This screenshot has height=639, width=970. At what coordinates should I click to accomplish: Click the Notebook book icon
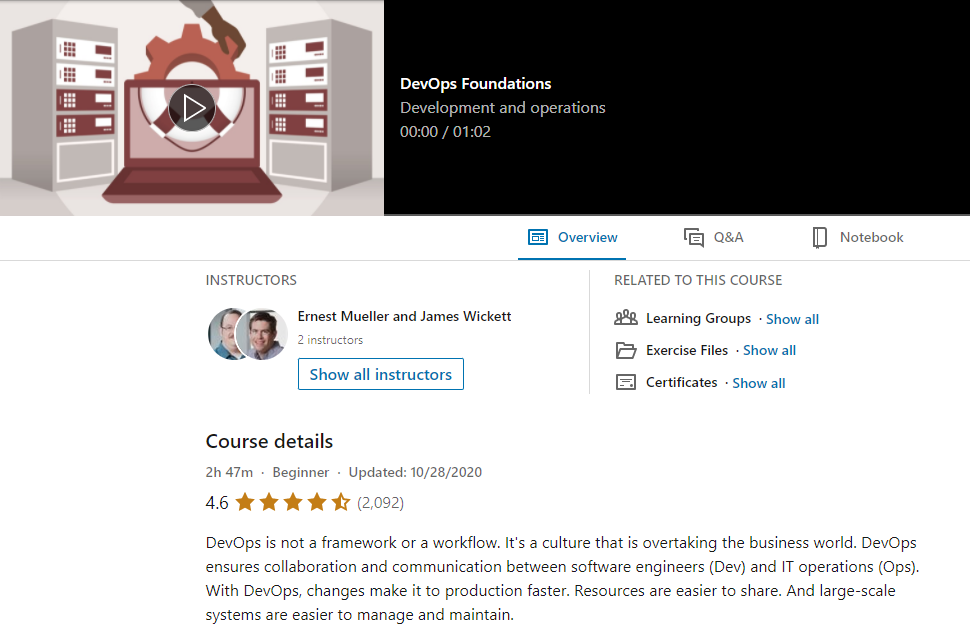(820, 237)
